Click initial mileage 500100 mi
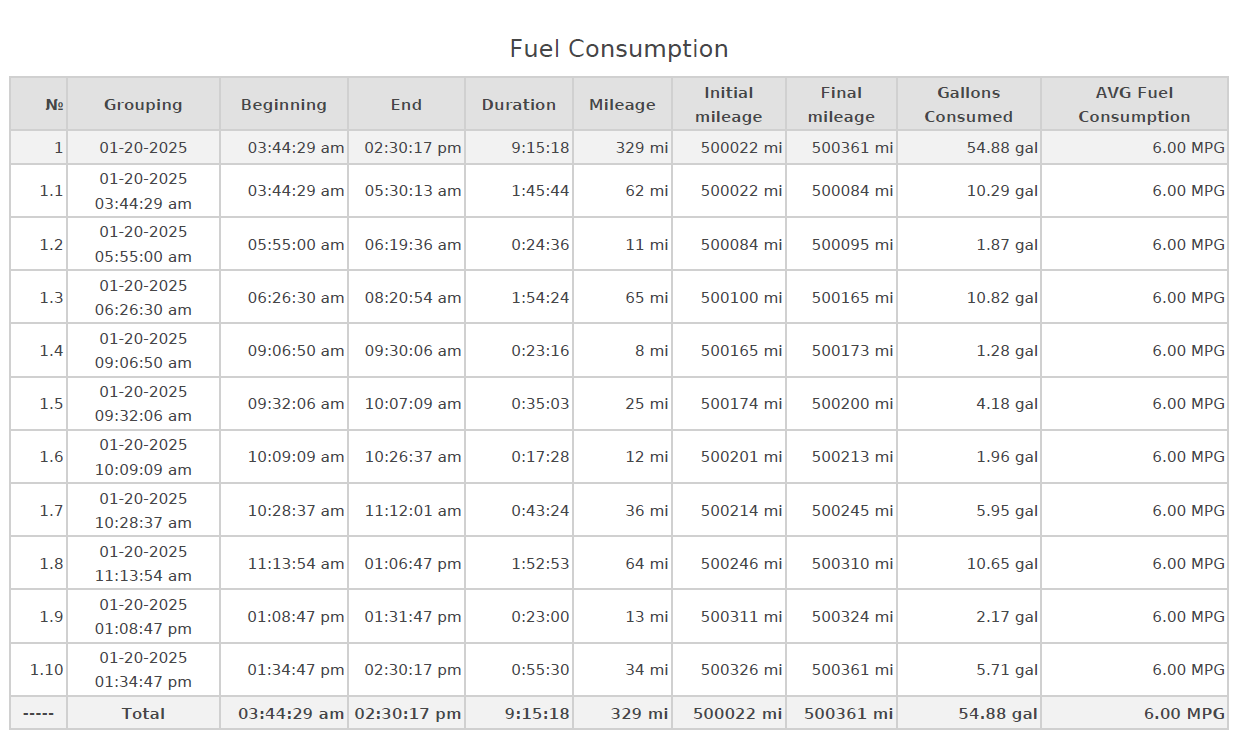 (x=741, y=298)
